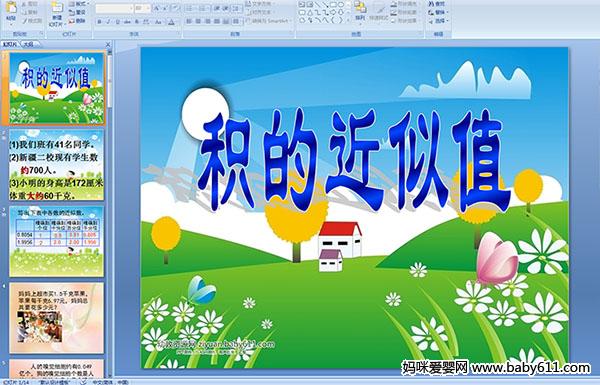Click the font color button

tap(172, 22)
